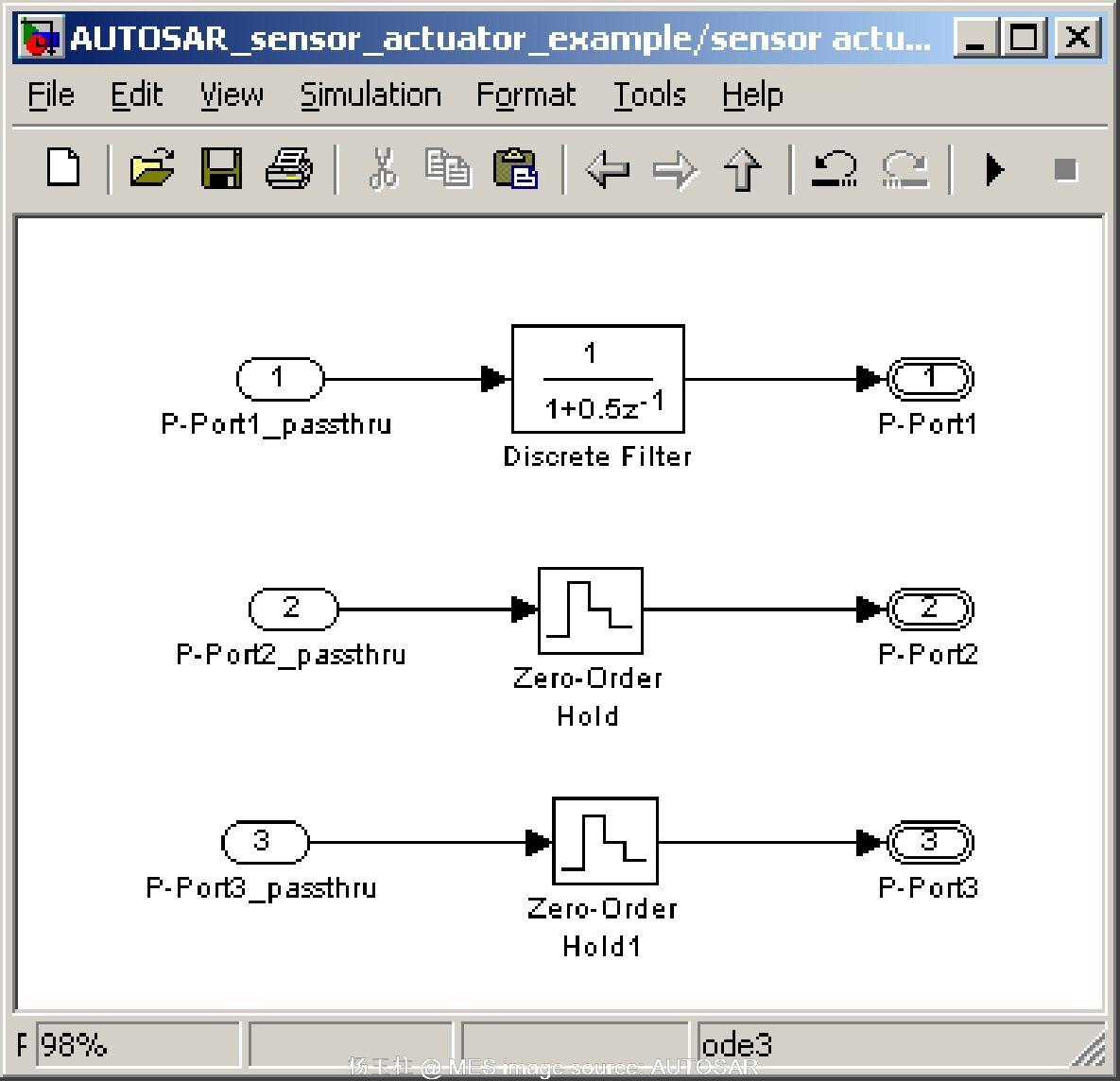Open the Format menu
1120x1081 pixels.
[x=526, y=94]
